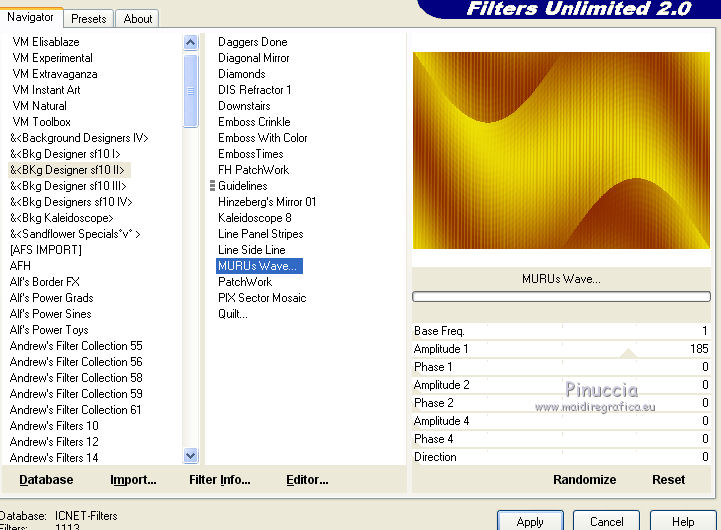Open the Import... dialog
The width and height of the screenshot is (721, 530).
point(133,480)
